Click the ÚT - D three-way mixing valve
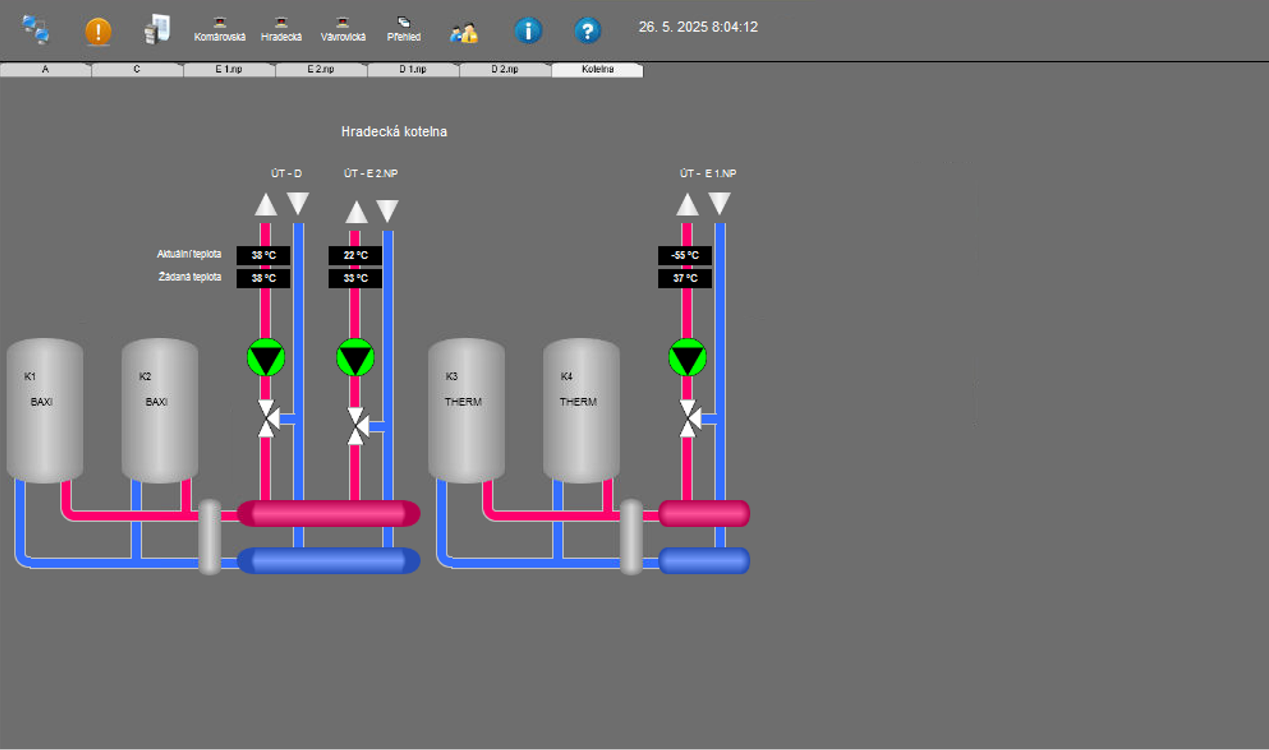Viewport: 1269px width, 750px height. (x=267, y=419)
